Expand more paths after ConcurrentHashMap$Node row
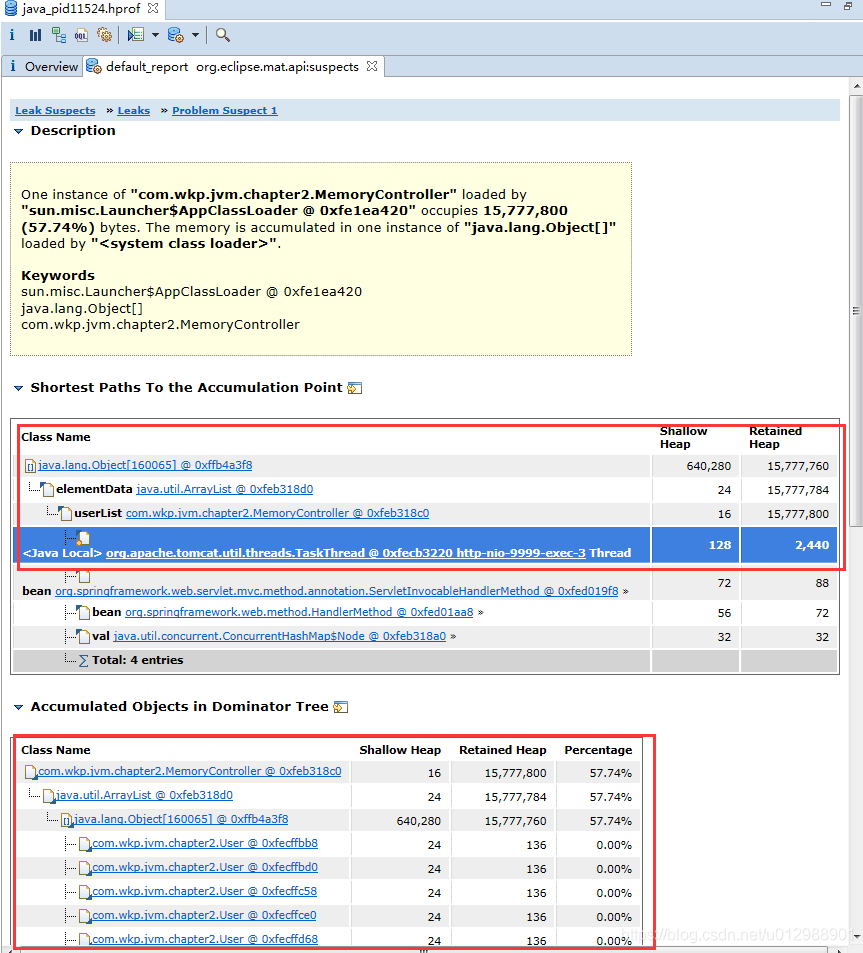This screenshot has width=863, height=953. 453,636
